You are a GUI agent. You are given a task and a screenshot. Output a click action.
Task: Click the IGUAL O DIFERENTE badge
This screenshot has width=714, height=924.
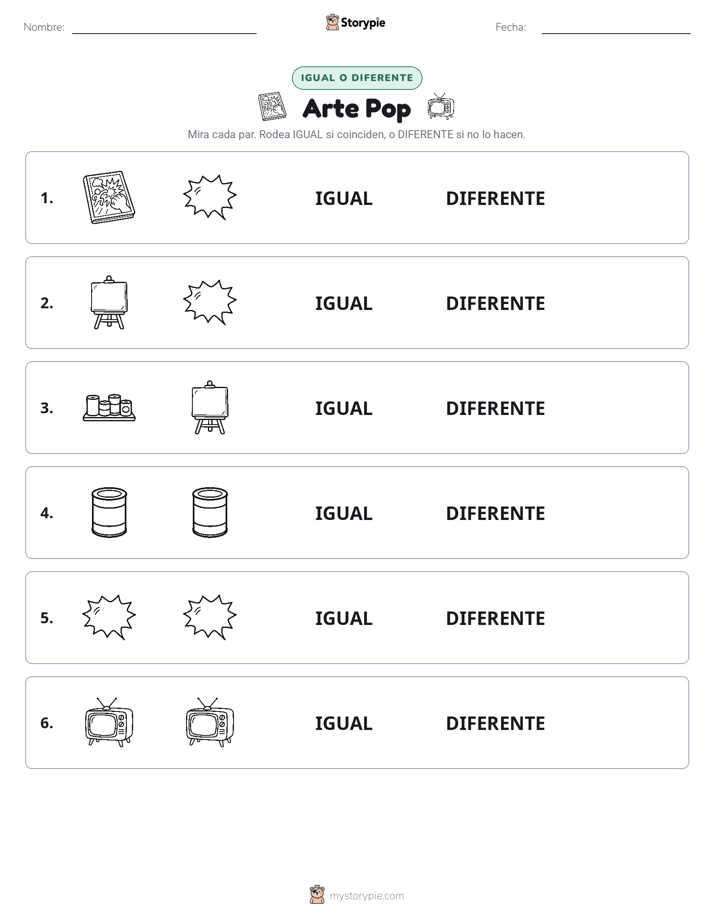357,78
